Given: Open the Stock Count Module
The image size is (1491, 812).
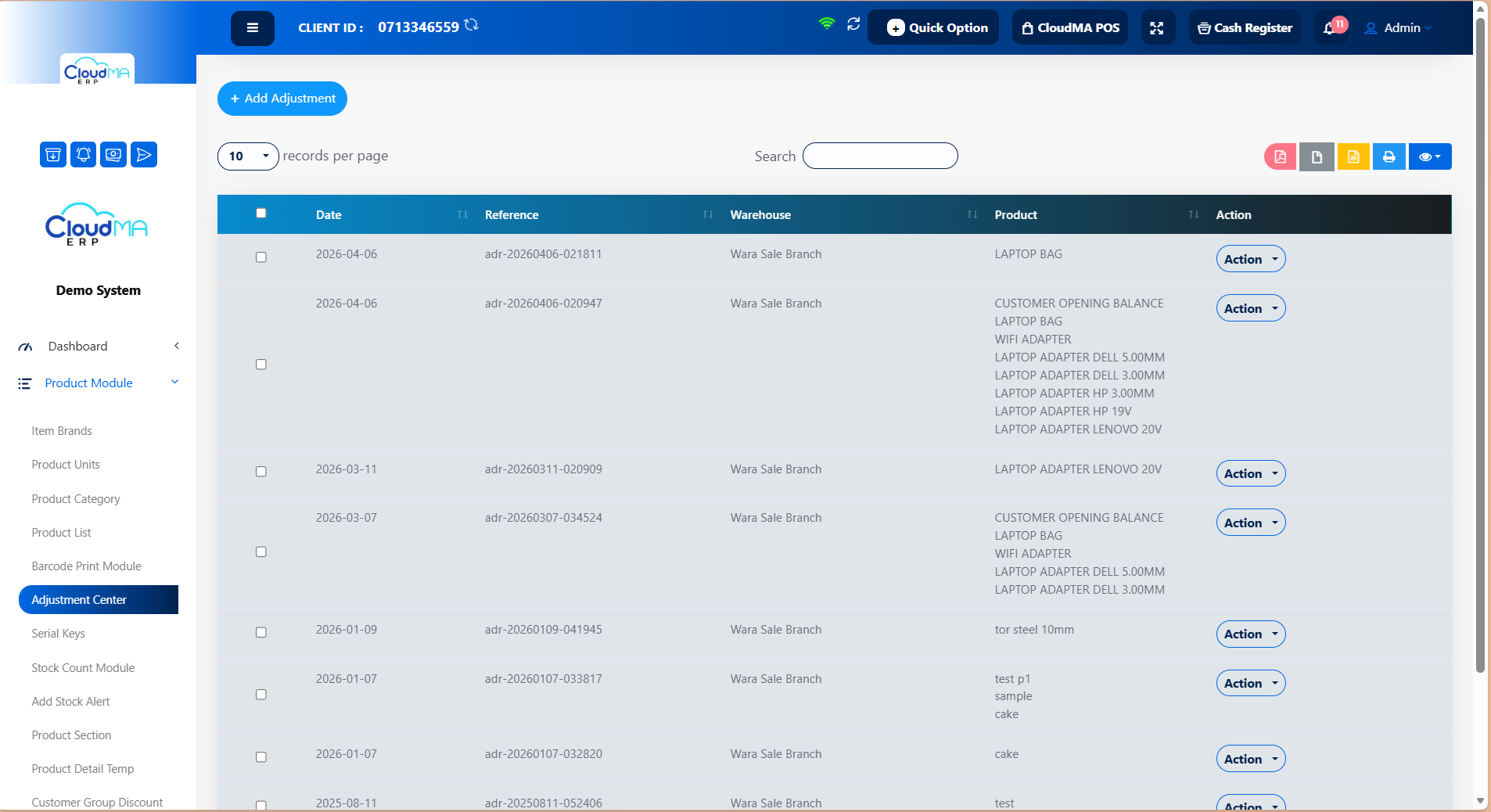Looking at the screenshot, I should 83,668.
